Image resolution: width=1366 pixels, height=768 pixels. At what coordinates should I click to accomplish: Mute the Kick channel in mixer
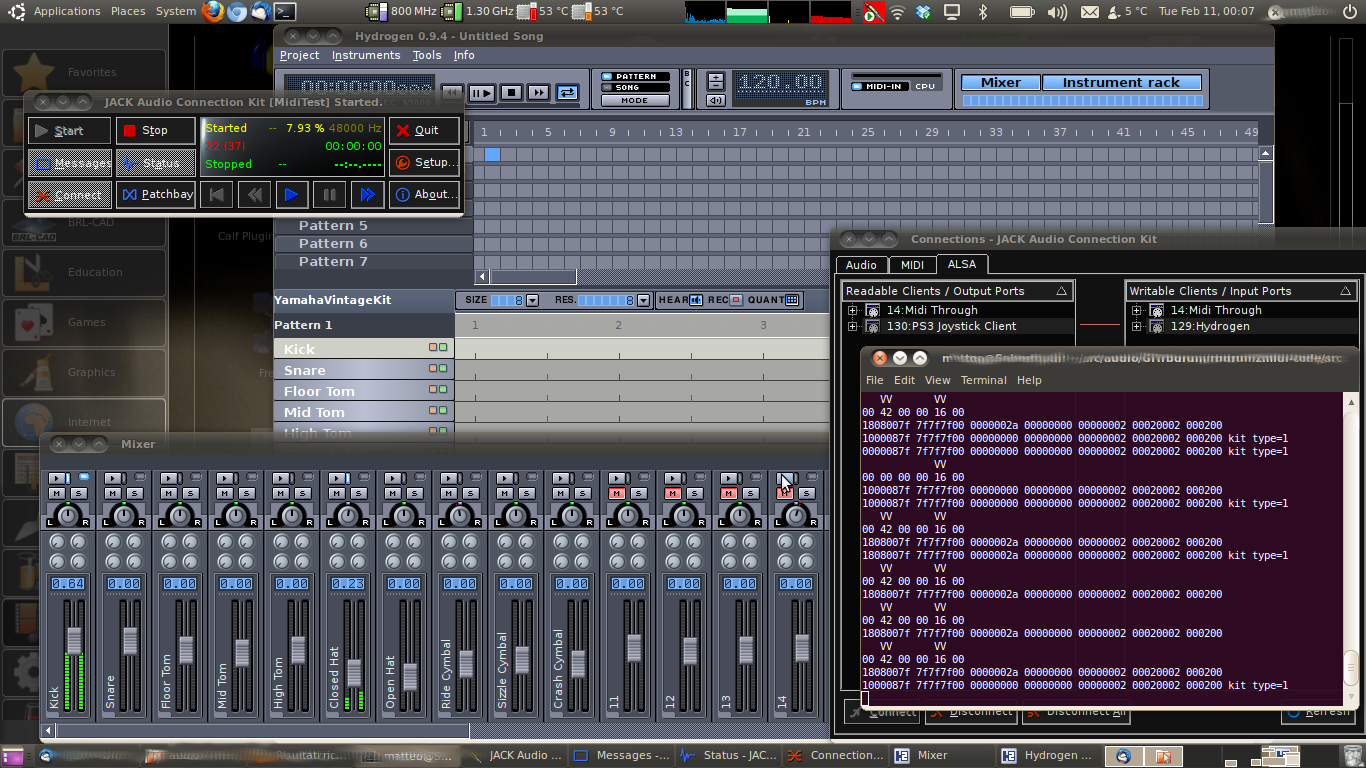click(x=57, y=494)
